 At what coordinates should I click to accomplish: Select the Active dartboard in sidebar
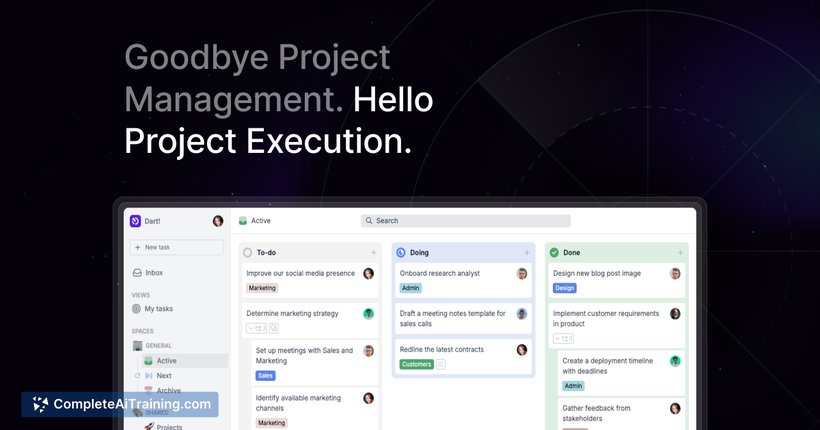pos(185,361)
